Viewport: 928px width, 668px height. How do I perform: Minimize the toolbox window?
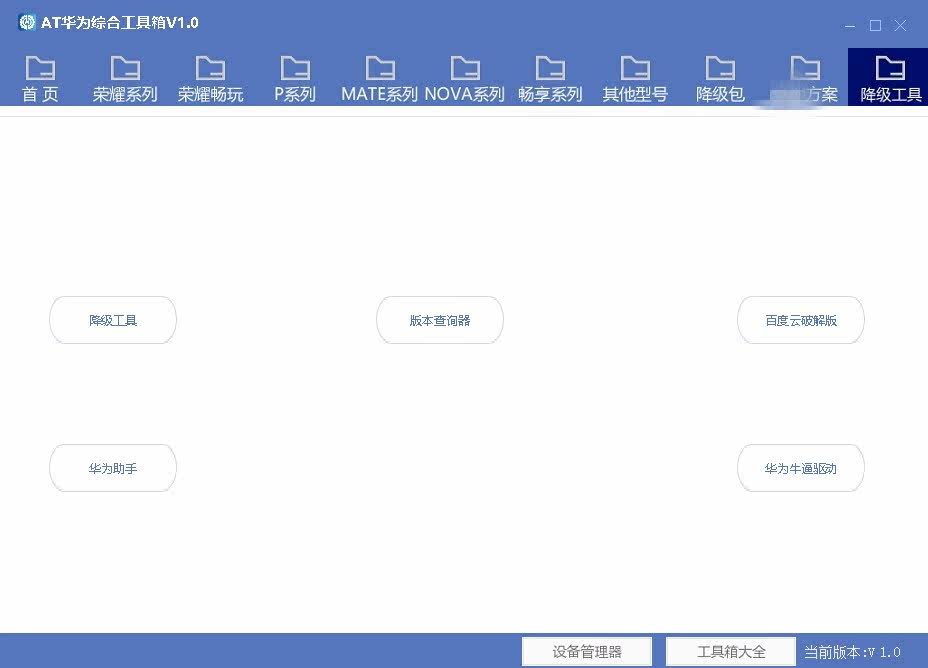click(850, 25)
